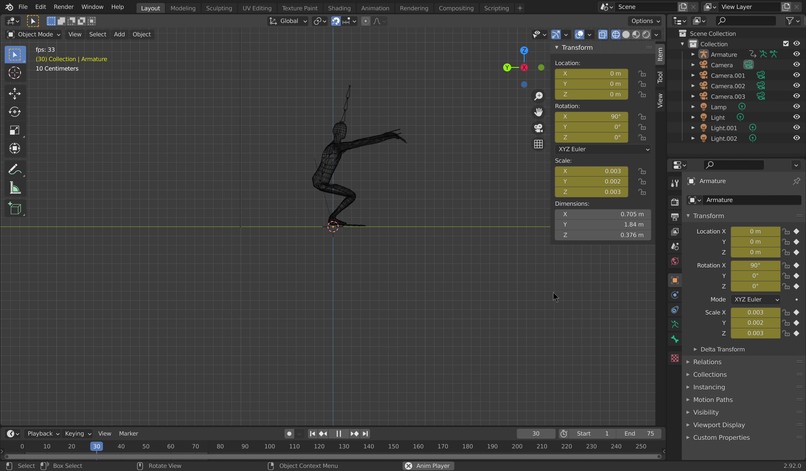
Task: Open the XYZ Euler rotation mode dropdown
Action: [x=603, y=149]
